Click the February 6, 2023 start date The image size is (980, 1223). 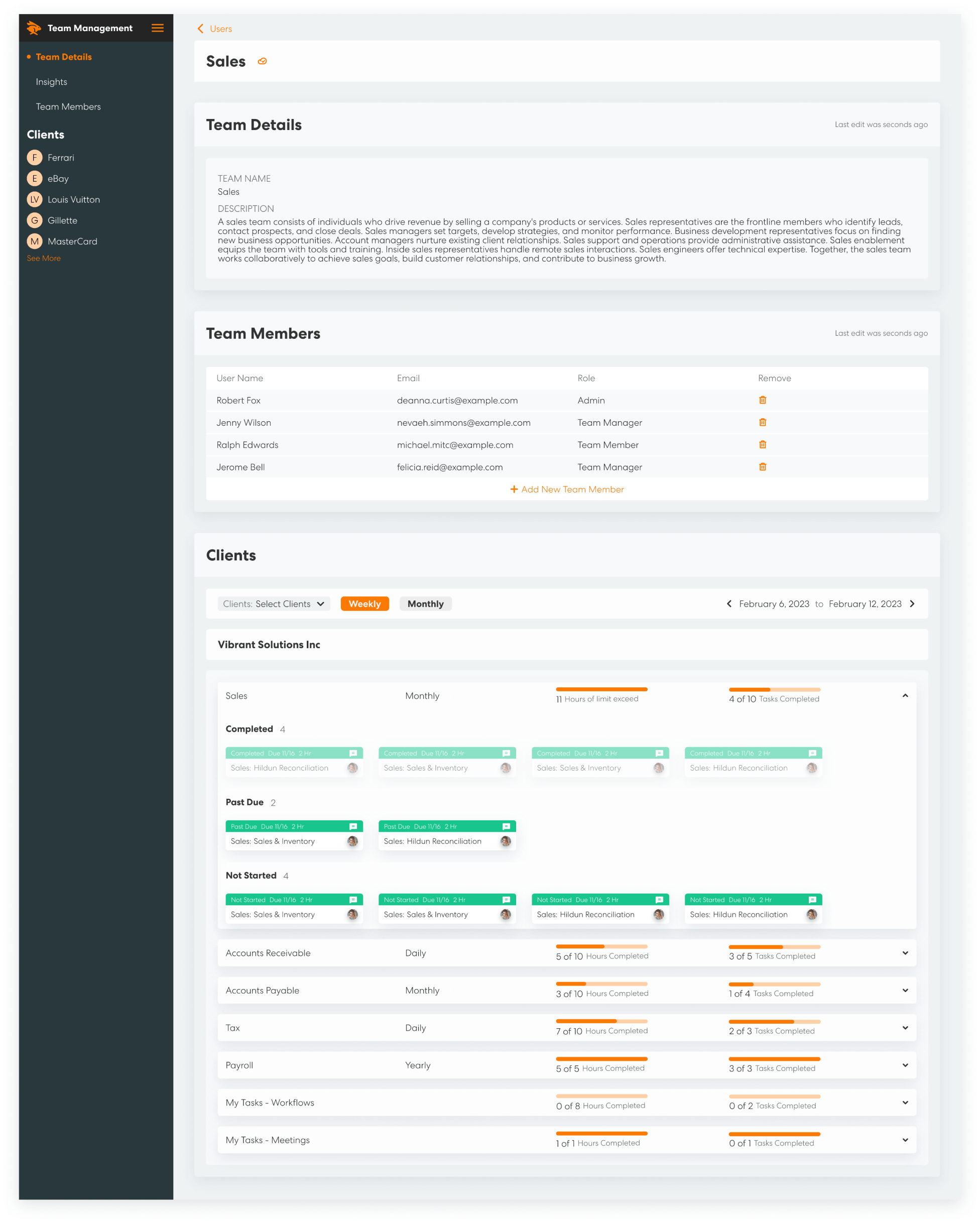[x=774, y=603]
